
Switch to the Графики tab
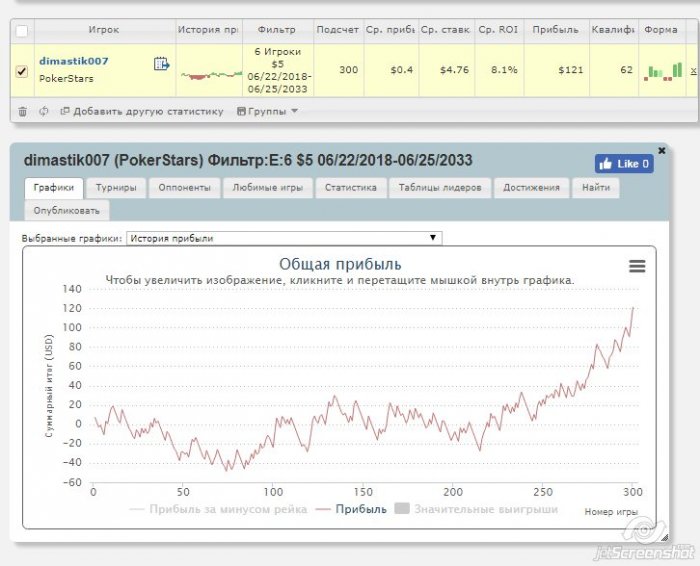tap(54, 187)
